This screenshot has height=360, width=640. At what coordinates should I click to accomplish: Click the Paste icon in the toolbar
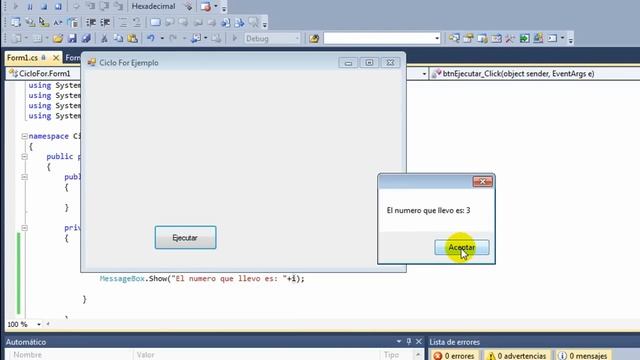click(x=132, y=38)
